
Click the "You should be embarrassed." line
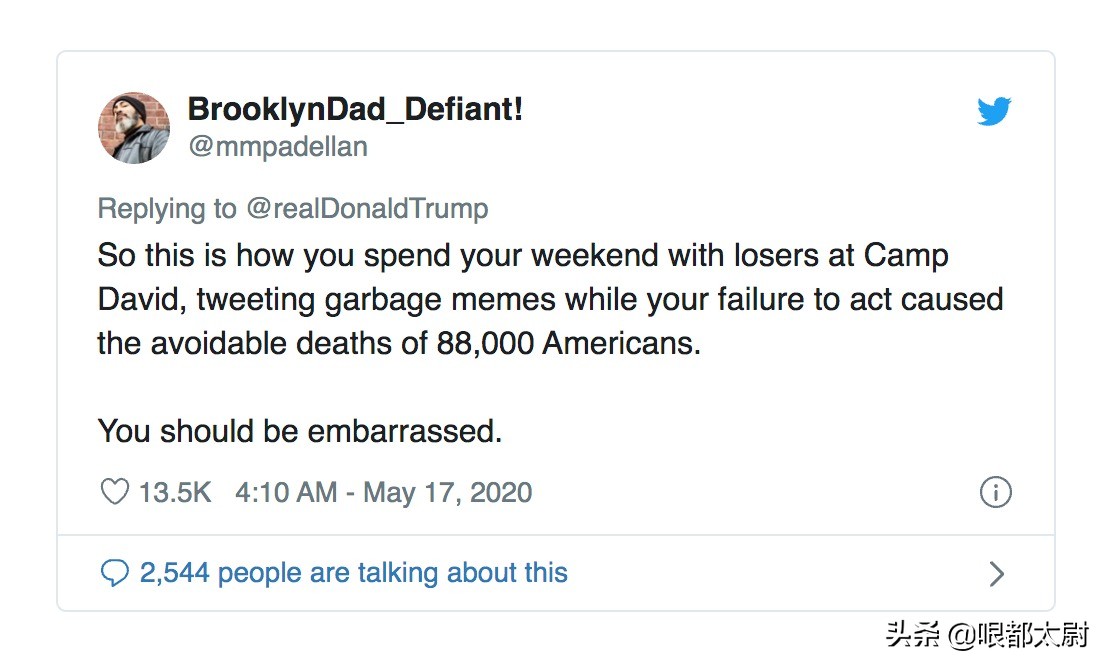click(x=299, y=431)
